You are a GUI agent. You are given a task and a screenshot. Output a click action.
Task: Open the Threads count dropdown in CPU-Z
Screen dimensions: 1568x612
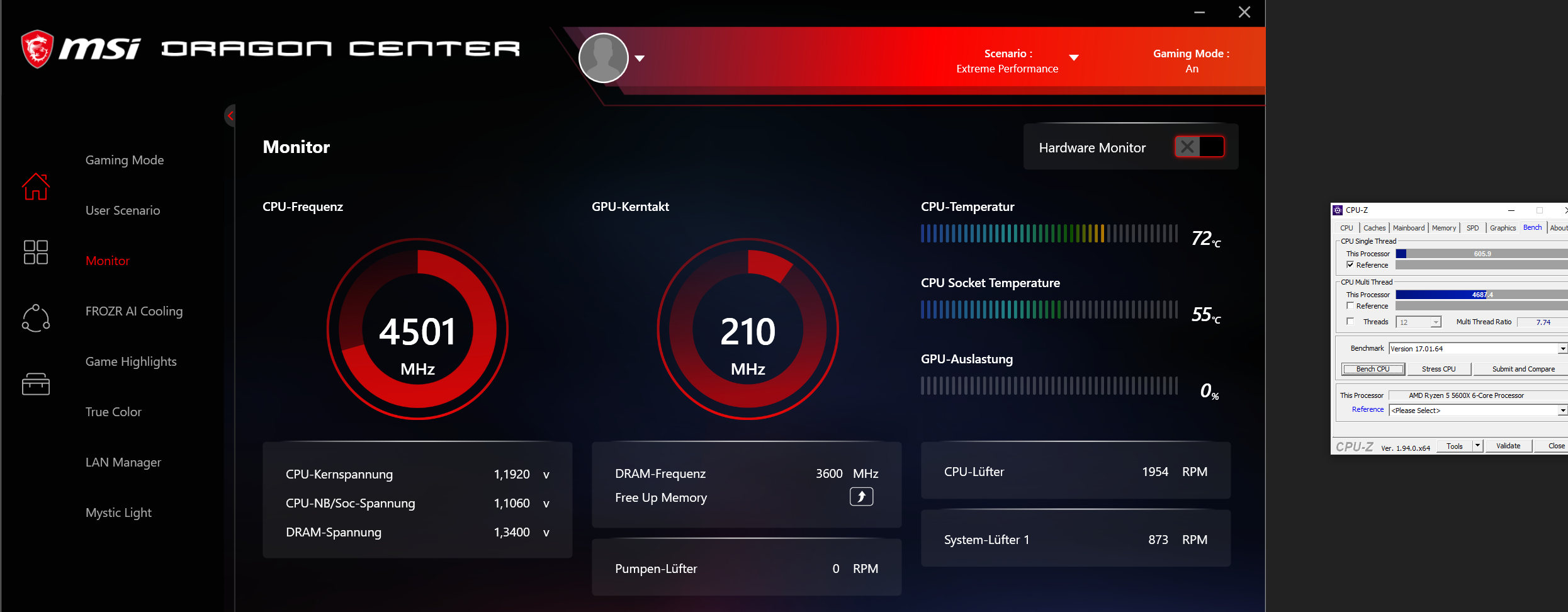tap(1436, 322)
